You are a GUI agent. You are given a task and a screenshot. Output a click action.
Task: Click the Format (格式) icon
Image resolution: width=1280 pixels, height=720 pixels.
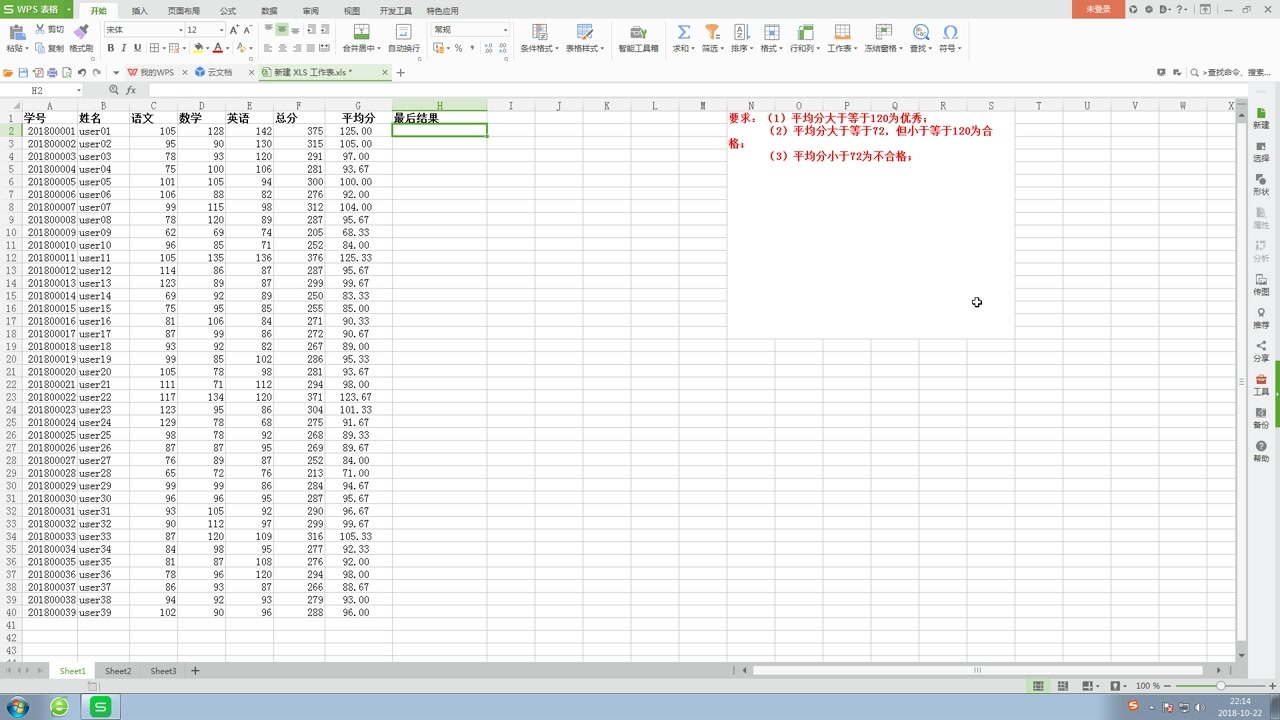[770, 32]
